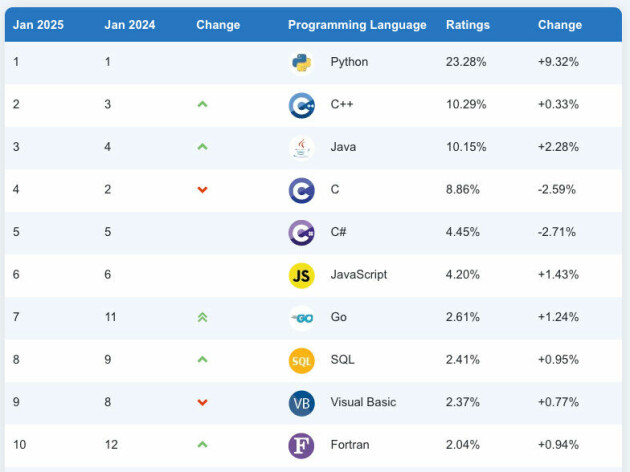
Task: Click Jan 2024 rank 11 in Go row
Action: click(x=110, y=317)
